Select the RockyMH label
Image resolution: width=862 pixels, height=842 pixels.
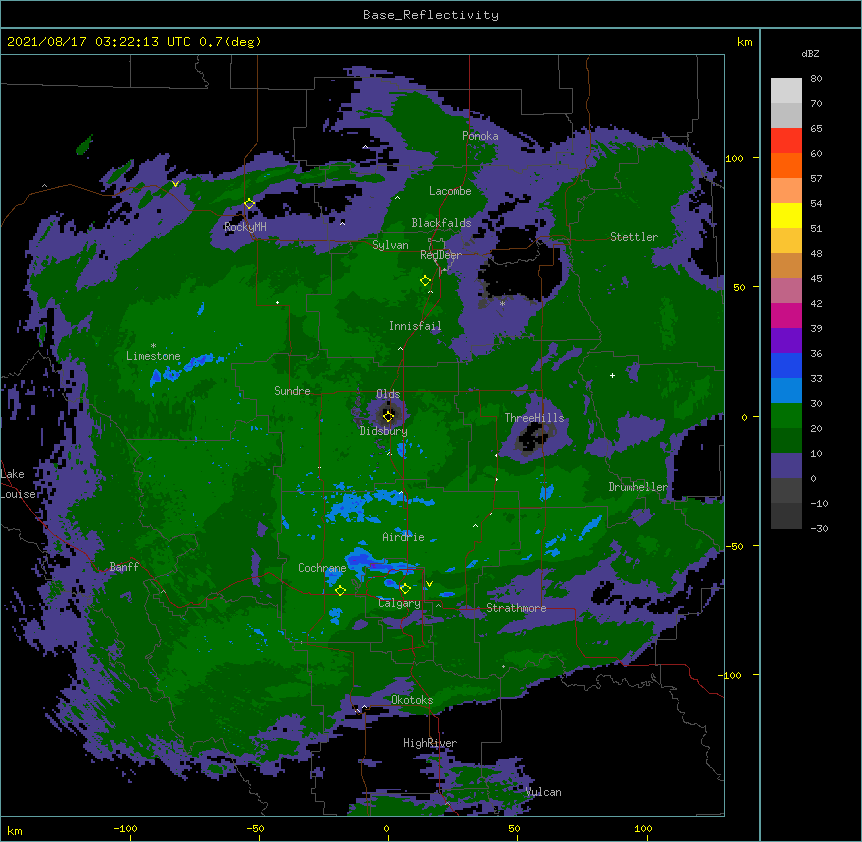pos(245,226)
